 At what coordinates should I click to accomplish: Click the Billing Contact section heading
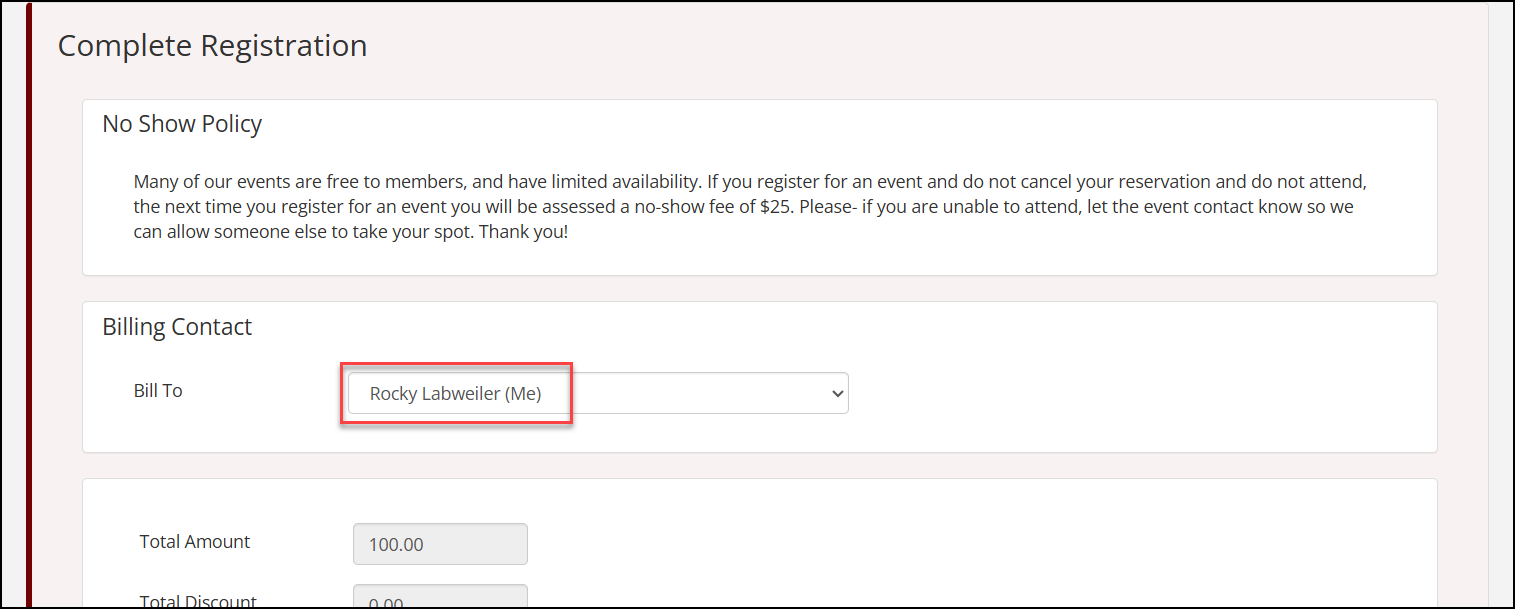pos(177,327)
